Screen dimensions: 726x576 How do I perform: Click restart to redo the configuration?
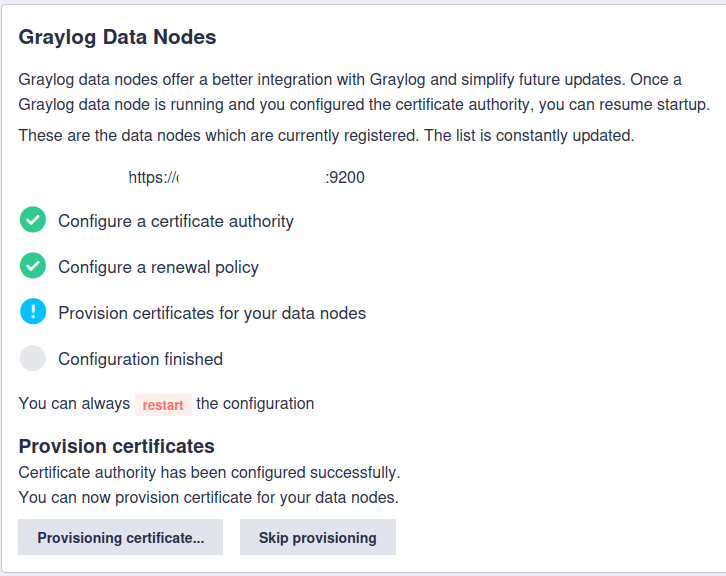point(163,405)
